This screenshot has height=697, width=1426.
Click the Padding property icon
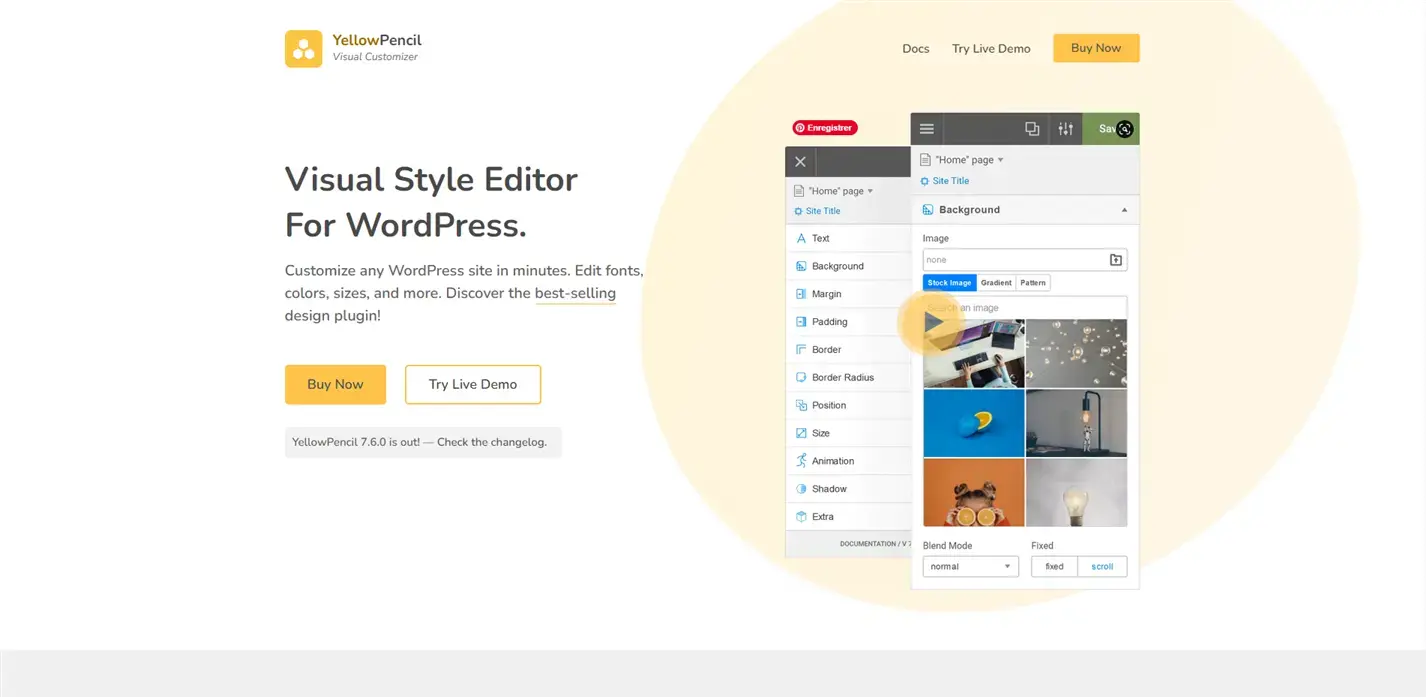801,322
